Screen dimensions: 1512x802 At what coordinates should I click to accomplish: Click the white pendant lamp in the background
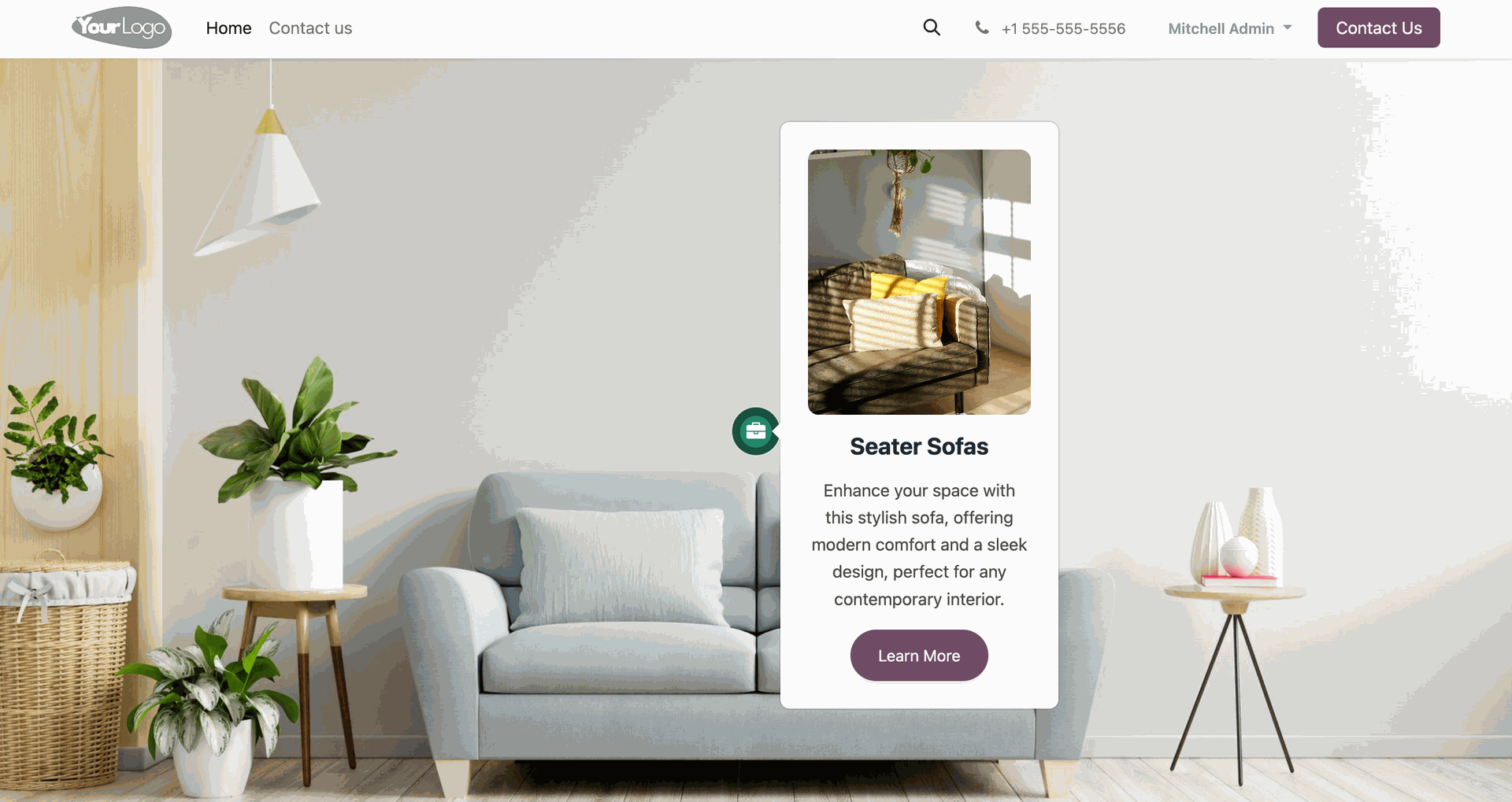tap(258, 181)
